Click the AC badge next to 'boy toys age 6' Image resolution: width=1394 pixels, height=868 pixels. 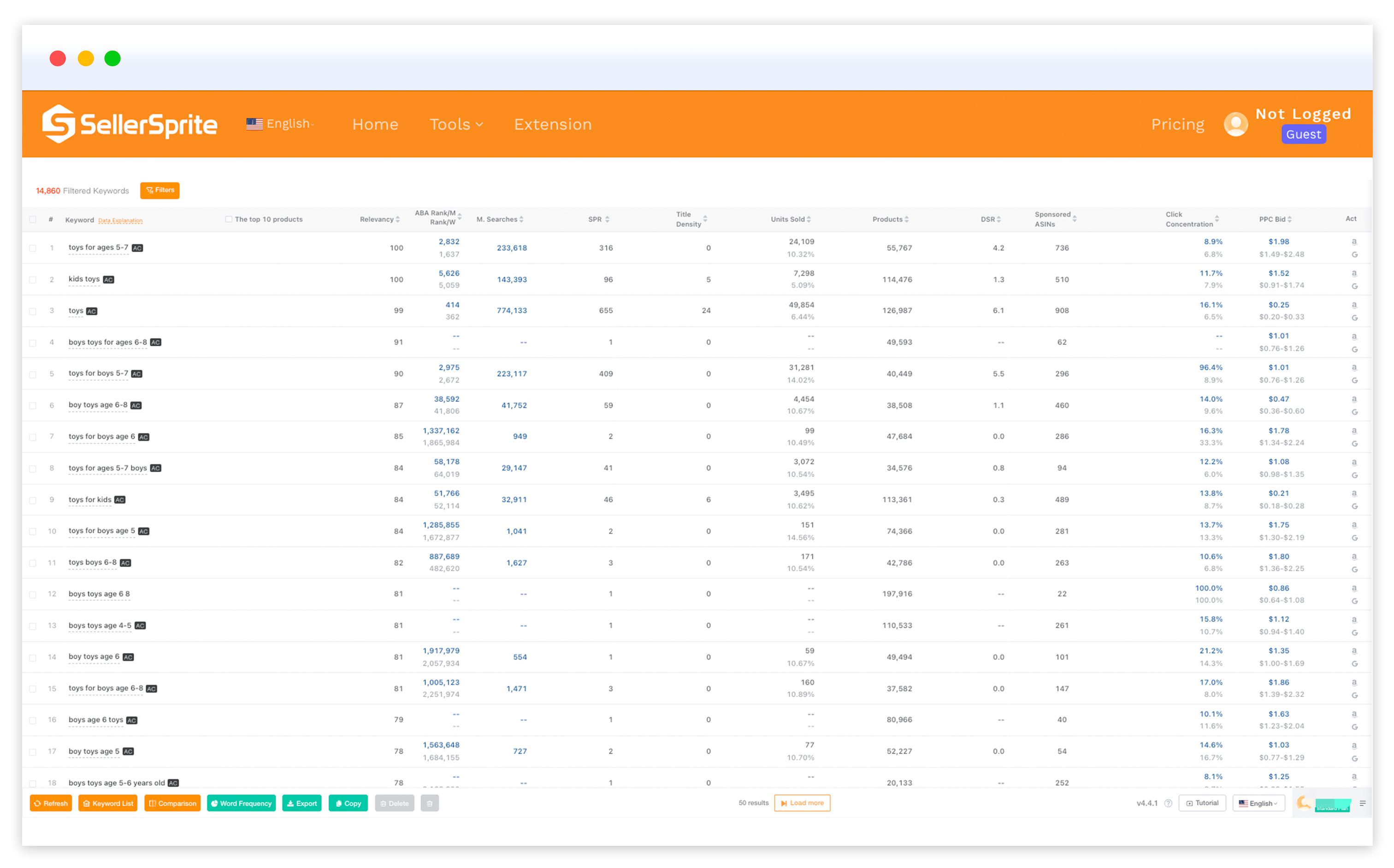128,657
